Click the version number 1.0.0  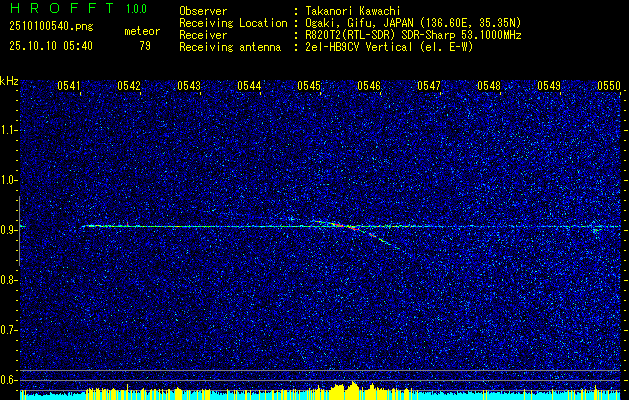coord(136,8)
